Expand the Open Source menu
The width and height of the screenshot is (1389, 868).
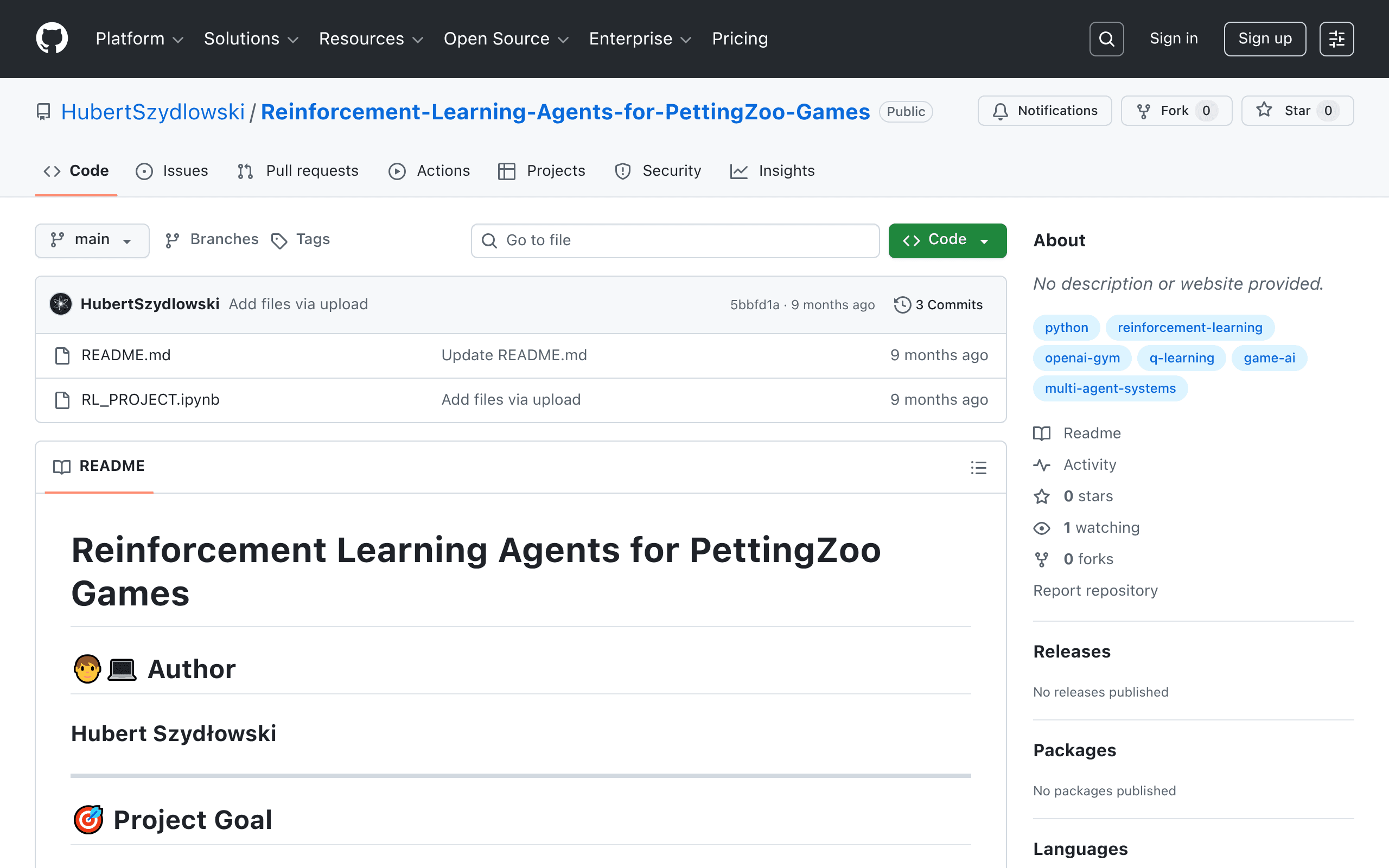pos(506,39)
